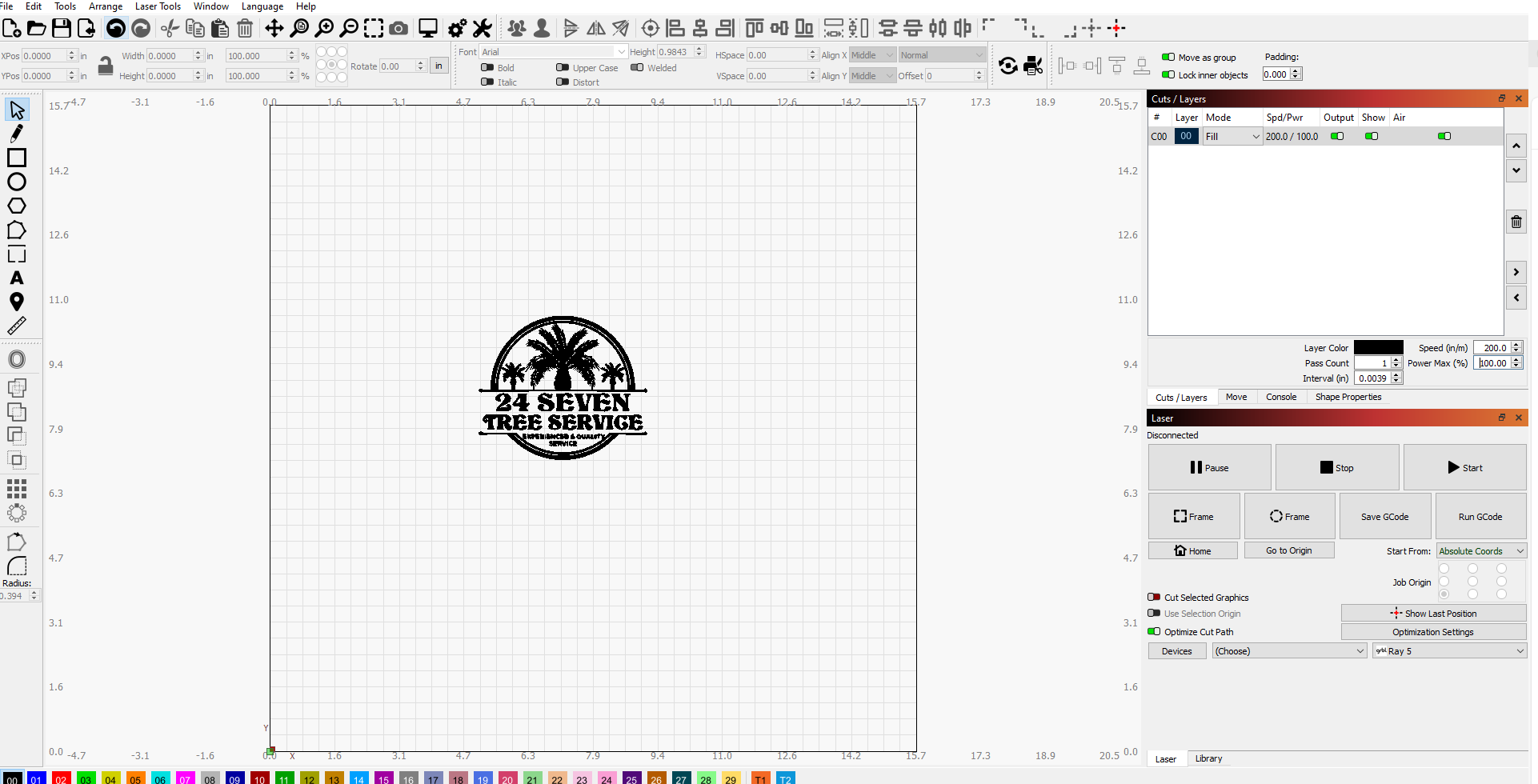Click Optimization Settings button
The width and height of the screenshot is (1538, 784).
[x=1433, y=632]
